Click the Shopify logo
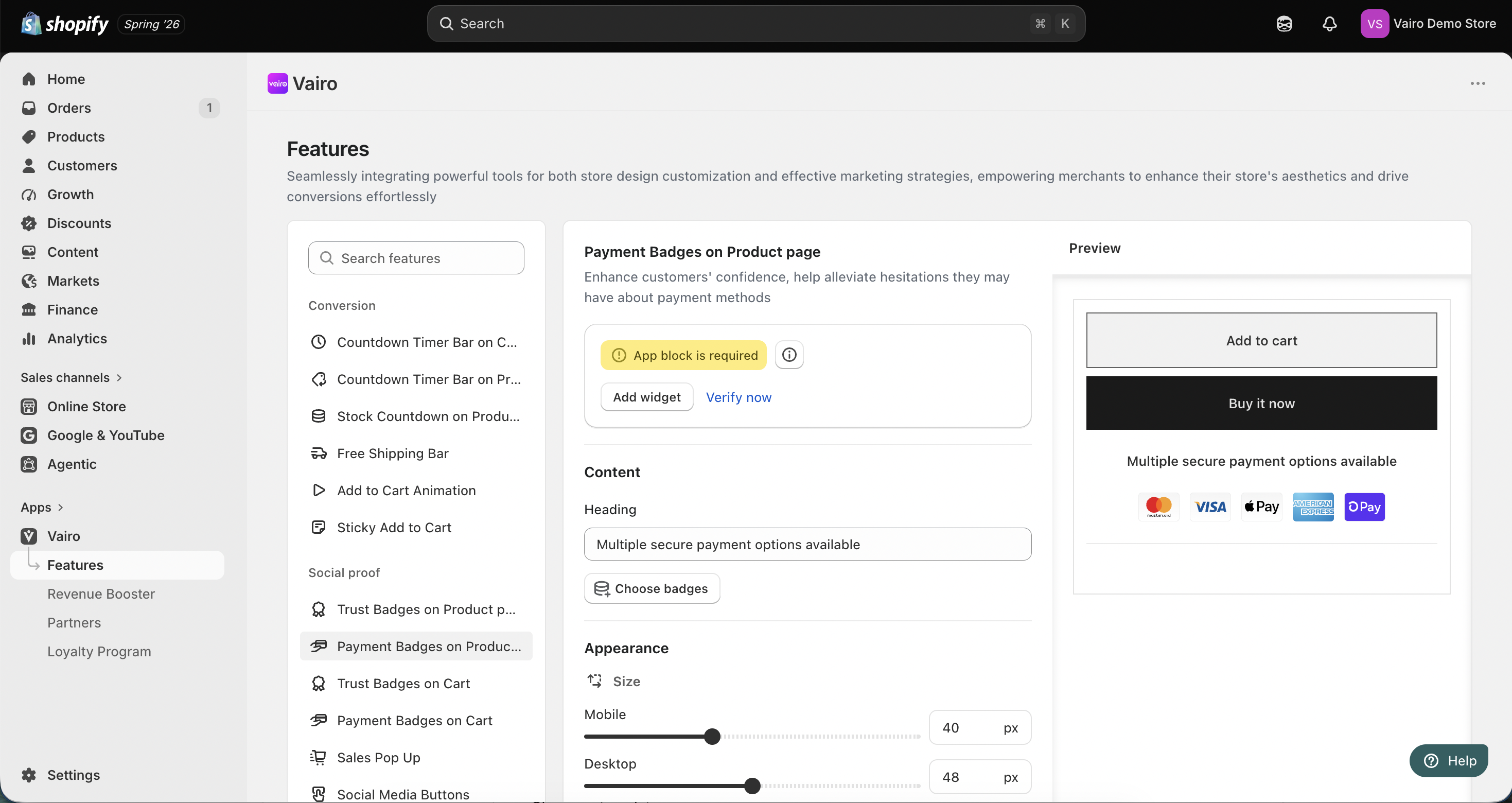Screen dimensions: 1512x803 [x=64, y=24]
